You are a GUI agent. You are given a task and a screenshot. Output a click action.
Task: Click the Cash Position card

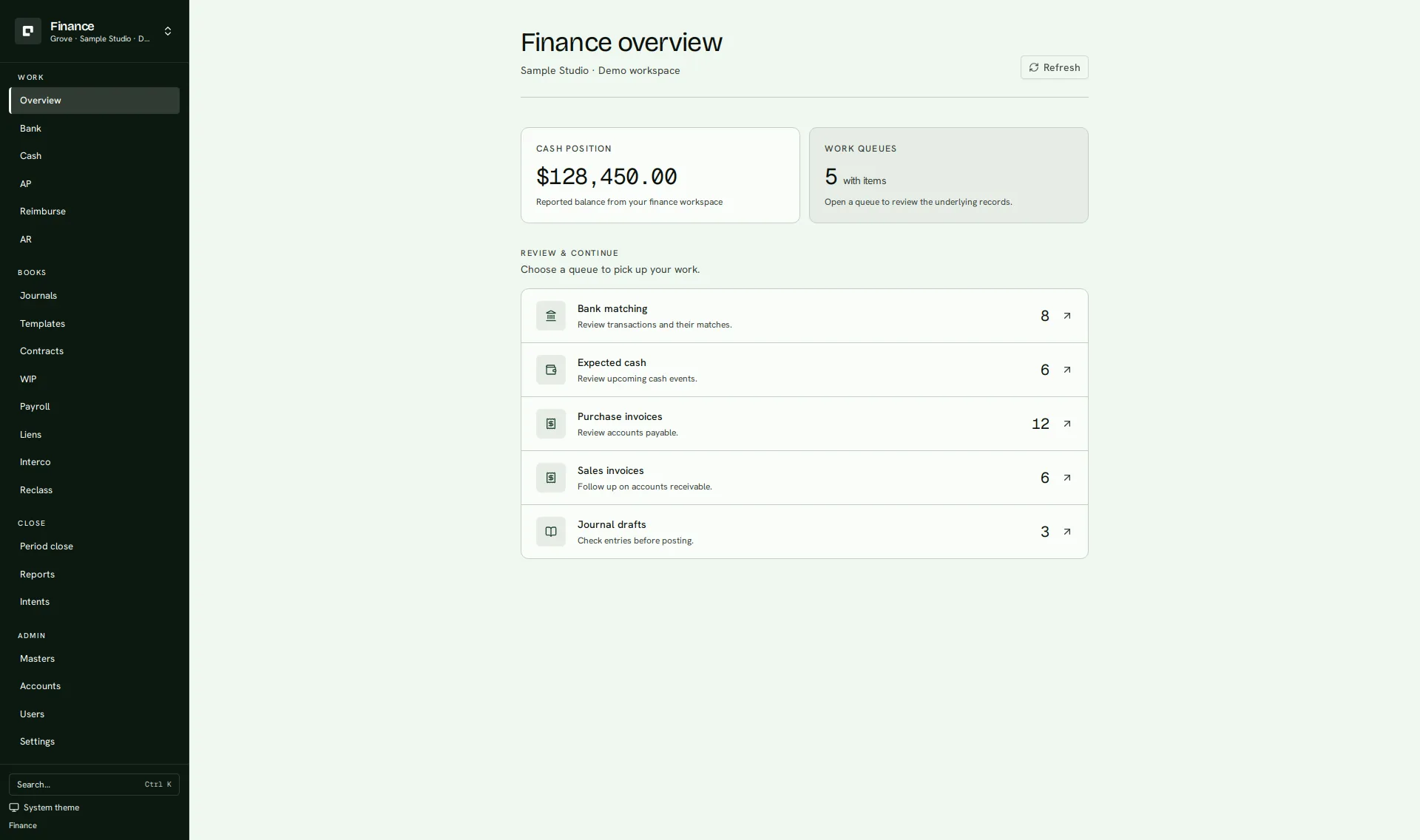click(660, 175)
